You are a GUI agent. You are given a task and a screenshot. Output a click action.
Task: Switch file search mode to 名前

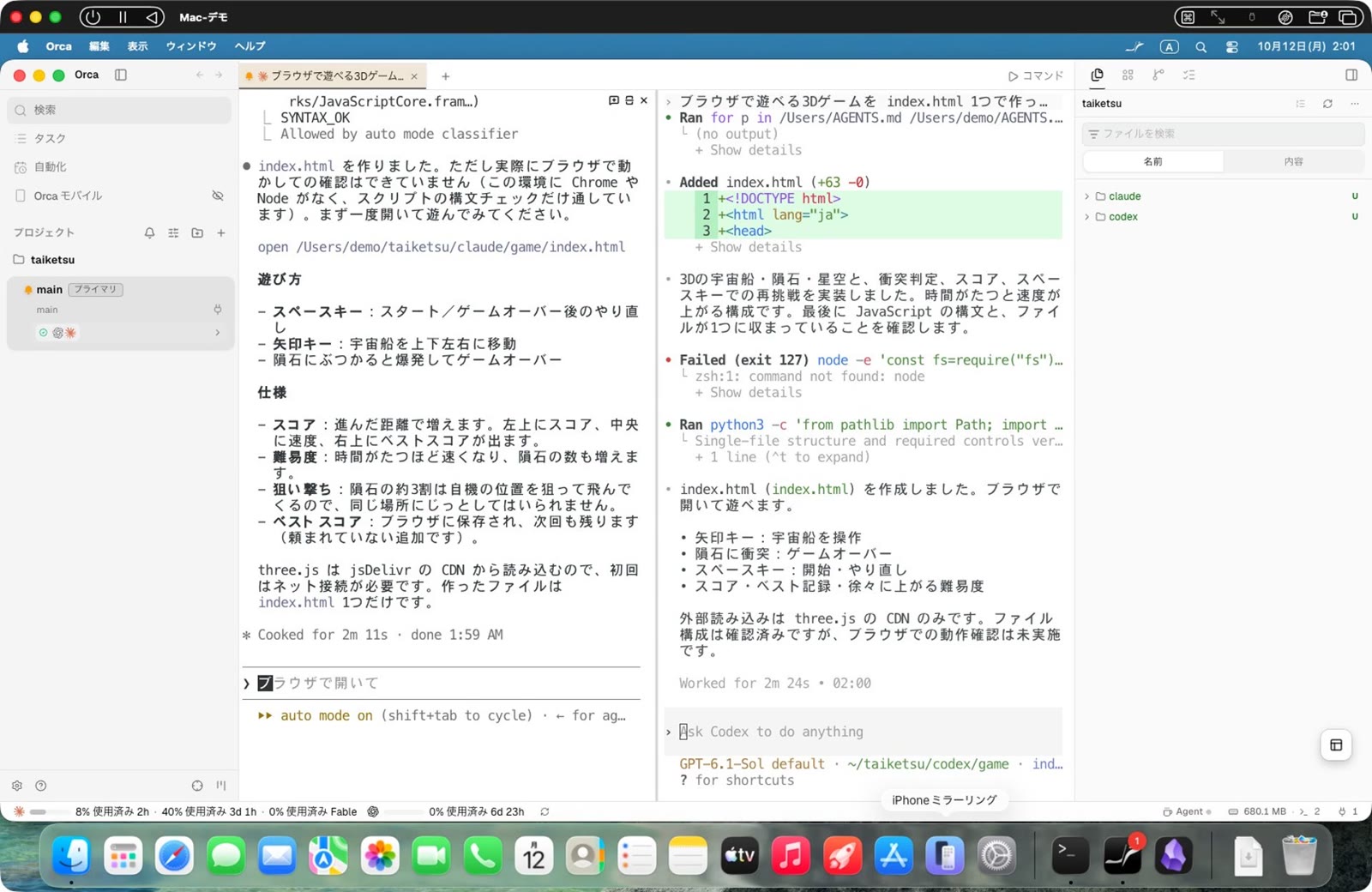point(1153,161)
